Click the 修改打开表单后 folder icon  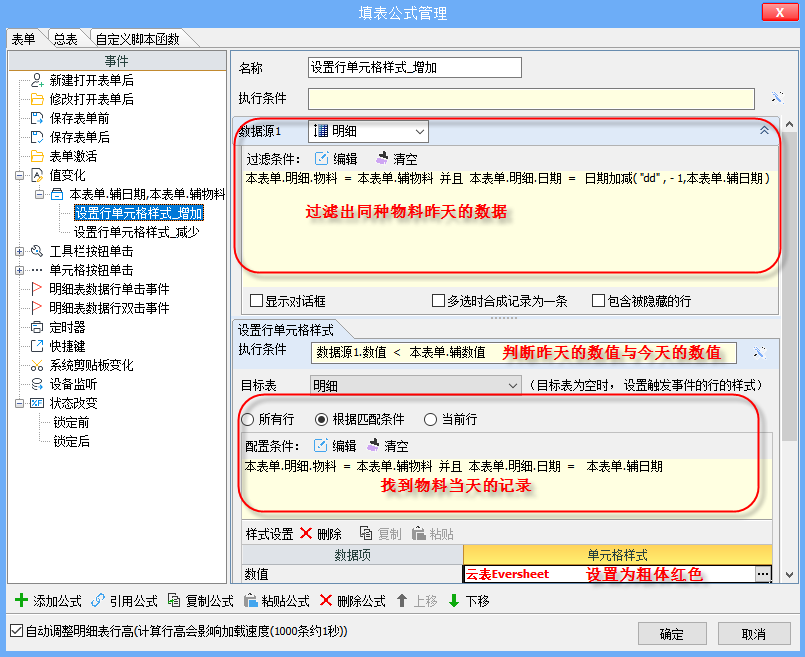[x=37, y=99]
